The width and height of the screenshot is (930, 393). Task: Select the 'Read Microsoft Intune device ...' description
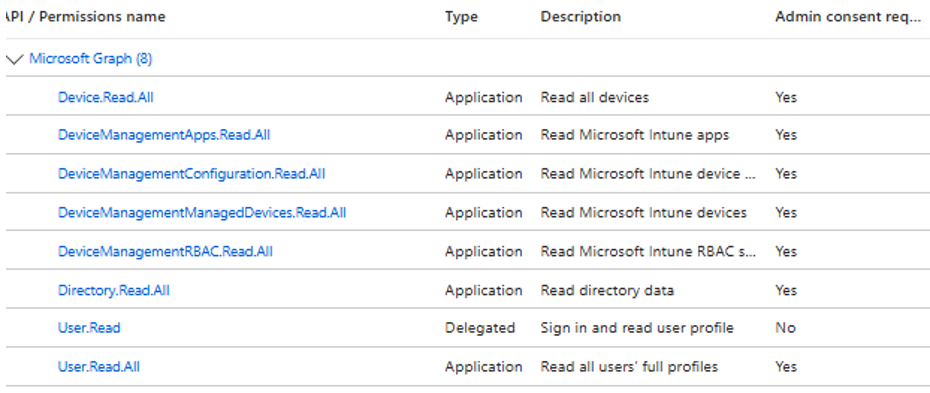pyautogui.click(x=648, y=174)
